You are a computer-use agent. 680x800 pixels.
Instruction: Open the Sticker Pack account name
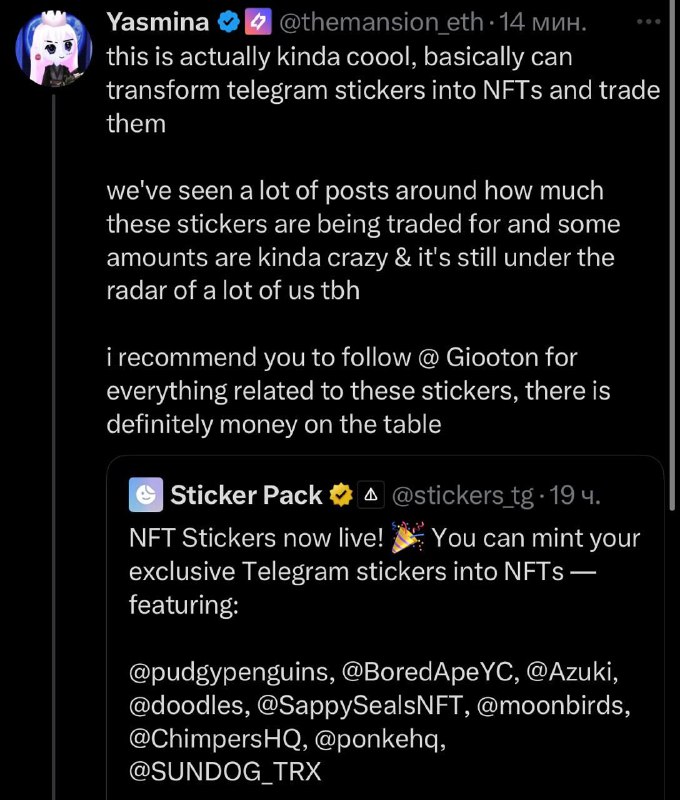(x=246, y=494)
